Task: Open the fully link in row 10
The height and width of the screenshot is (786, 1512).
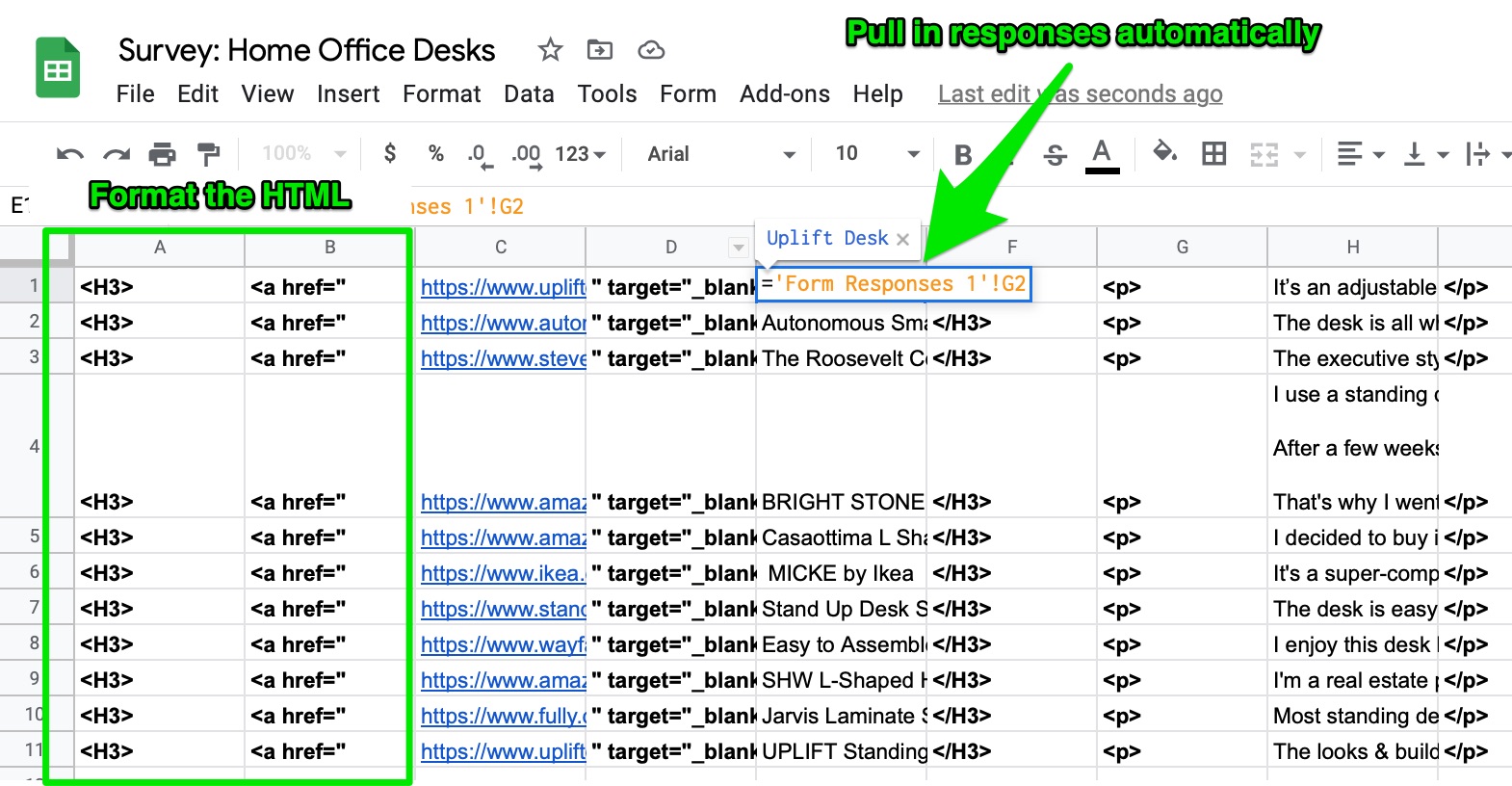Action: pyautogui.click(x=503, y=716)
